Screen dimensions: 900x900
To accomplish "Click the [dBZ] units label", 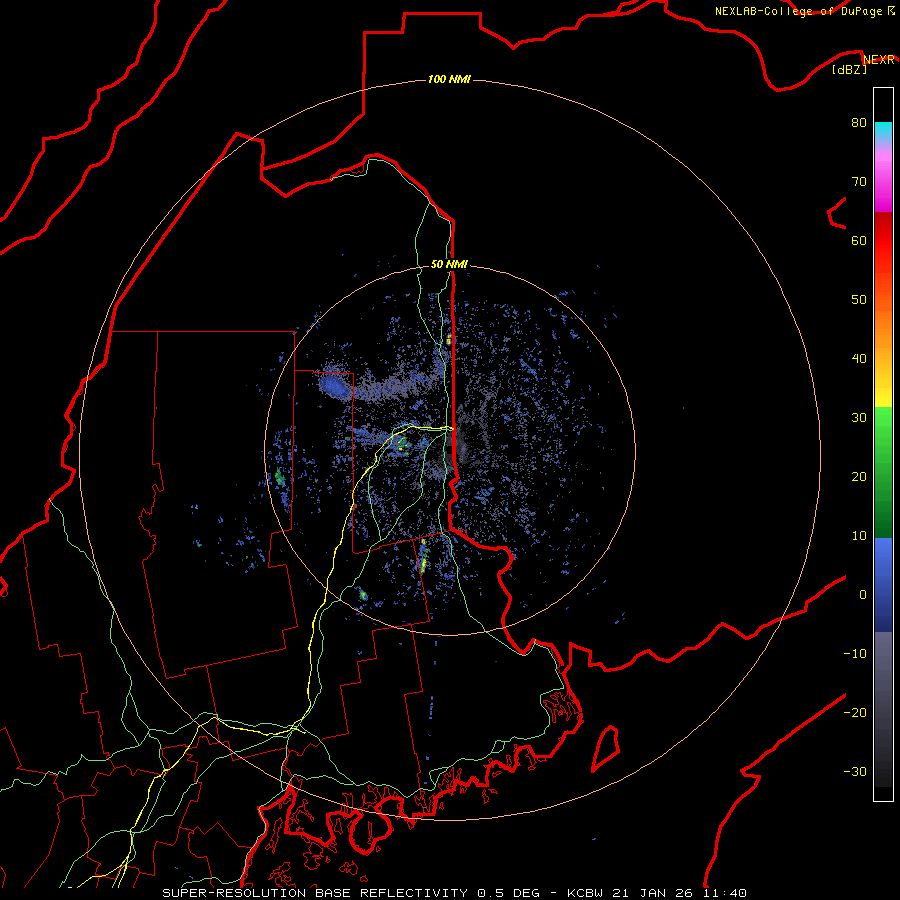I will pyautogui.click(x=850, y=69).
